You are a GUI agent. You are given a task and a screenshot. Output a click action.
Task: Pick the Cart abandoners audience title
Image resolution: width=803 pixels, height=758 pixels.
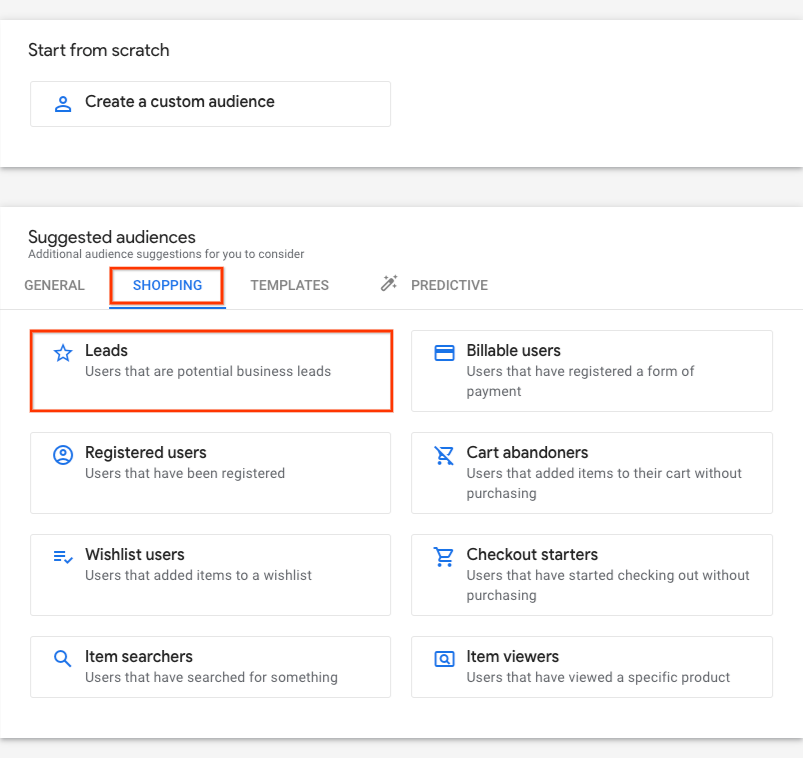(527, 452)
